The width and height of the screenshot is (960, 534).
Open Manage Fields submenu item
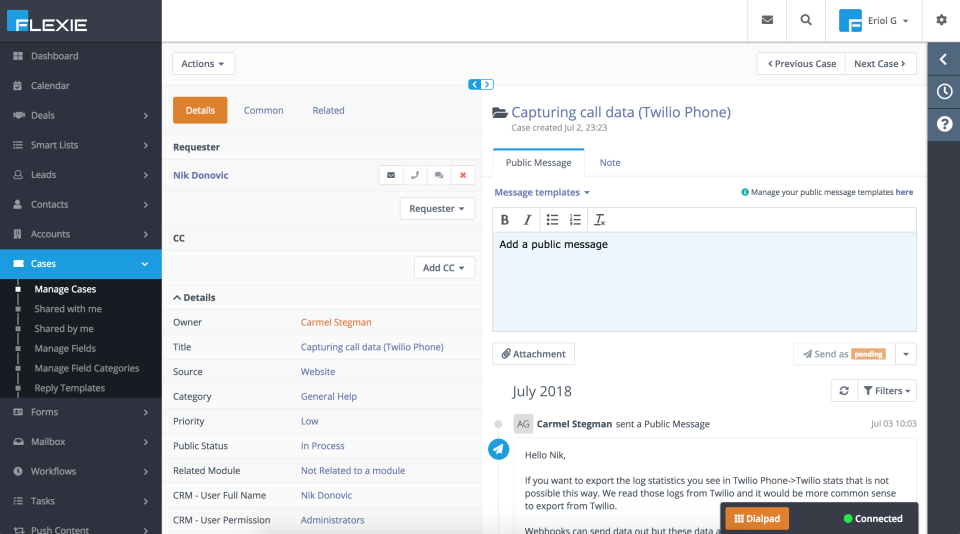point(65,348)
